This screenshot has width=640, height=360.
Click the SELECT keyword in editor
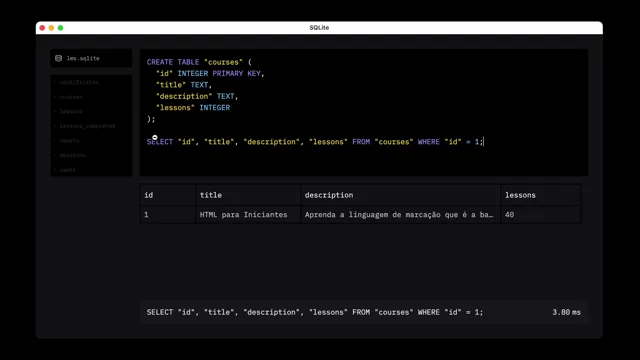[x=160, y=142]
